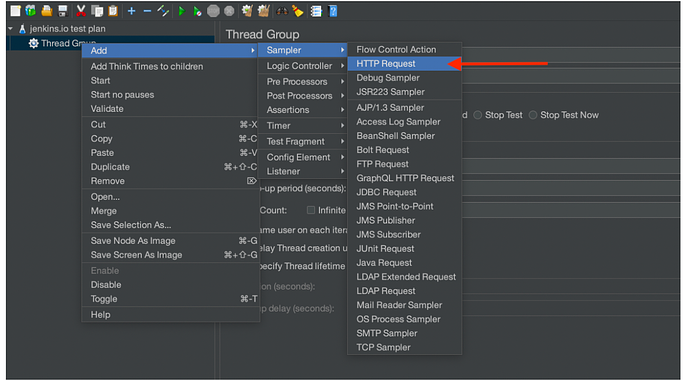Select the Stop Test radio button
The width and height of the screenshot is (684, 381).
[478, 115]
